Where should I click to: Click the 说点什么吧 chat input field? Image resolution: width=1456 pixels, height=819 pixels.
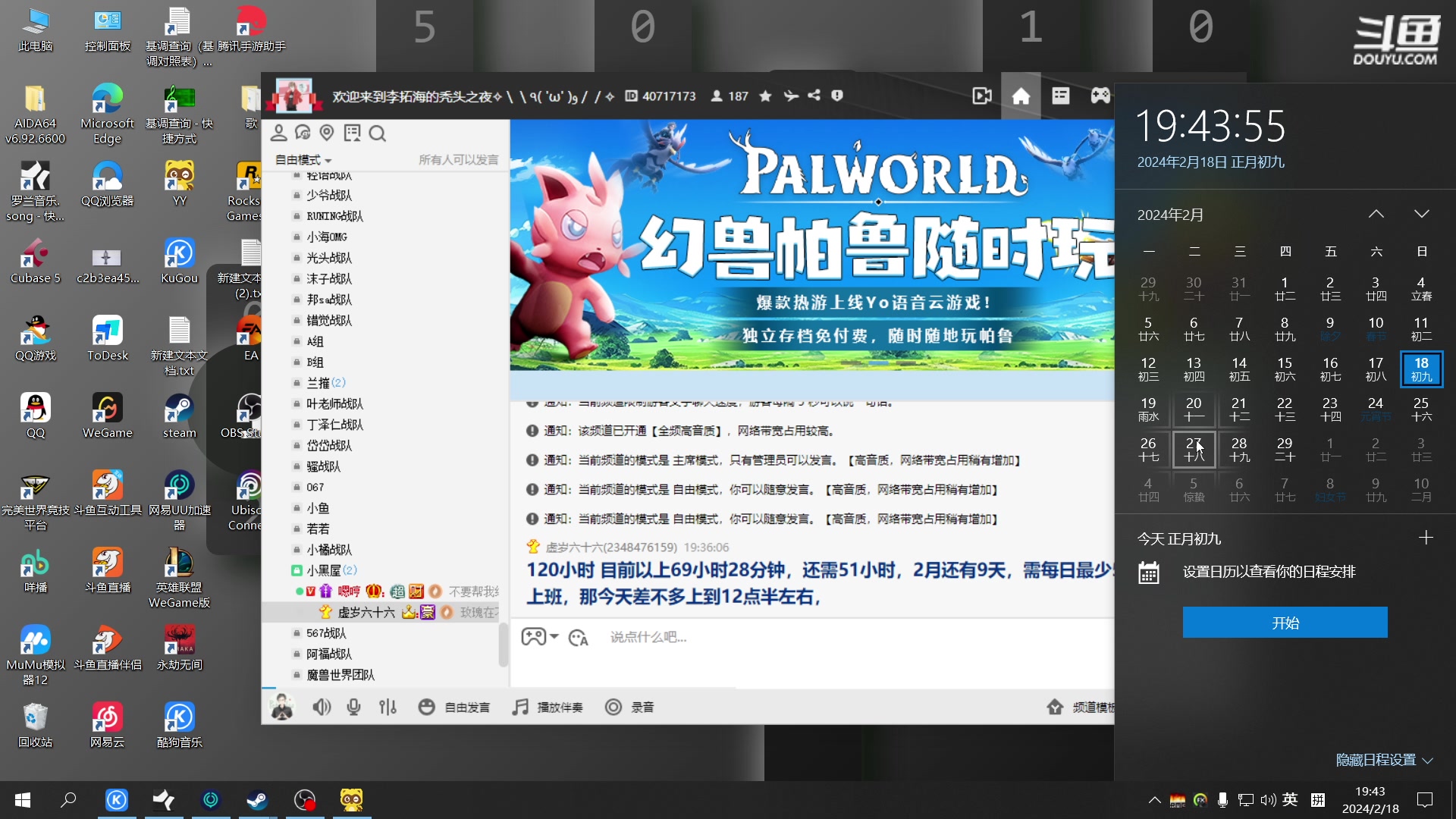pyautogui.click(x=682, y=637)
